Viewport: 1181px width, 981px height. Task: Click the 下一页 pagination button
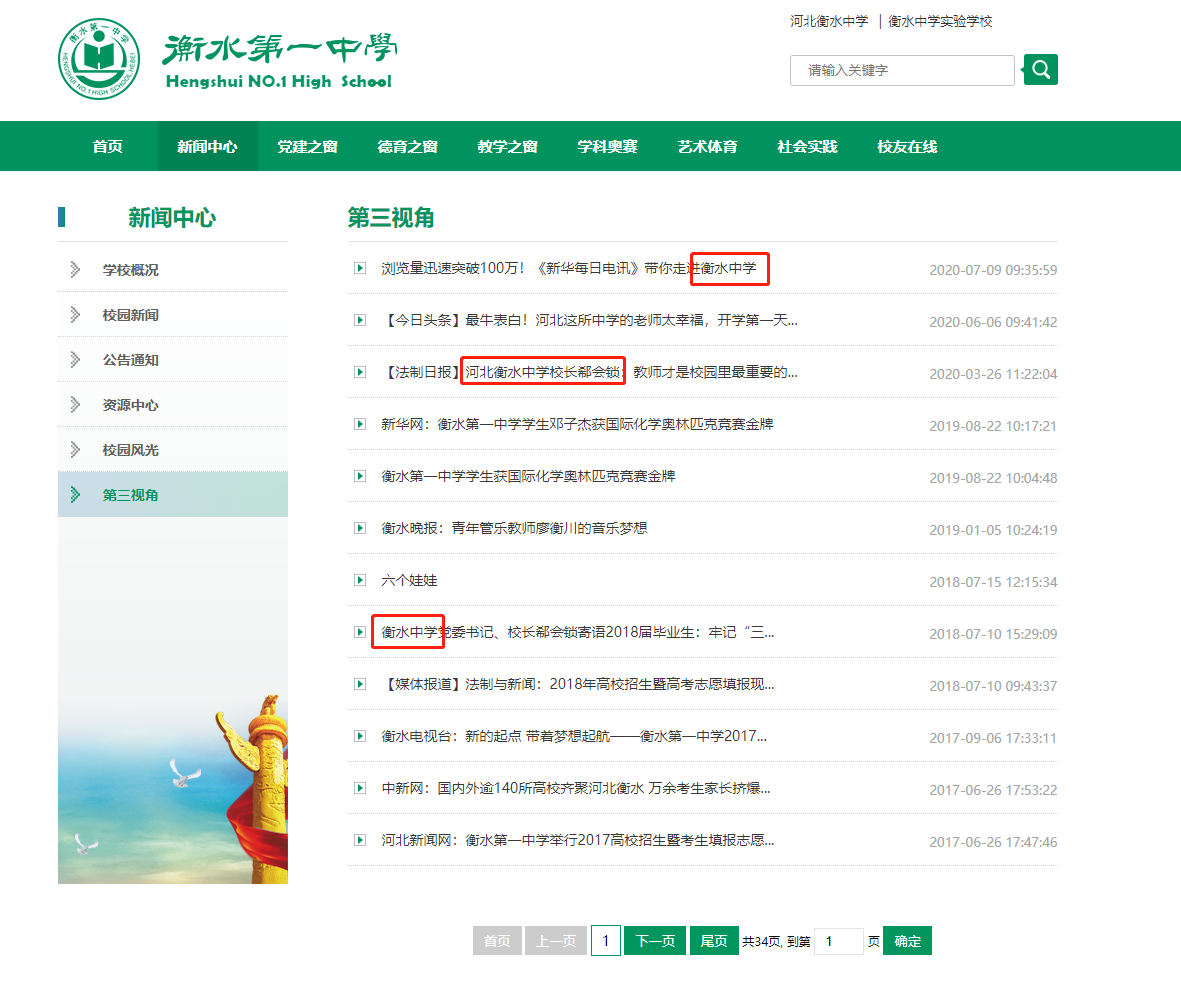click(654, 940)
